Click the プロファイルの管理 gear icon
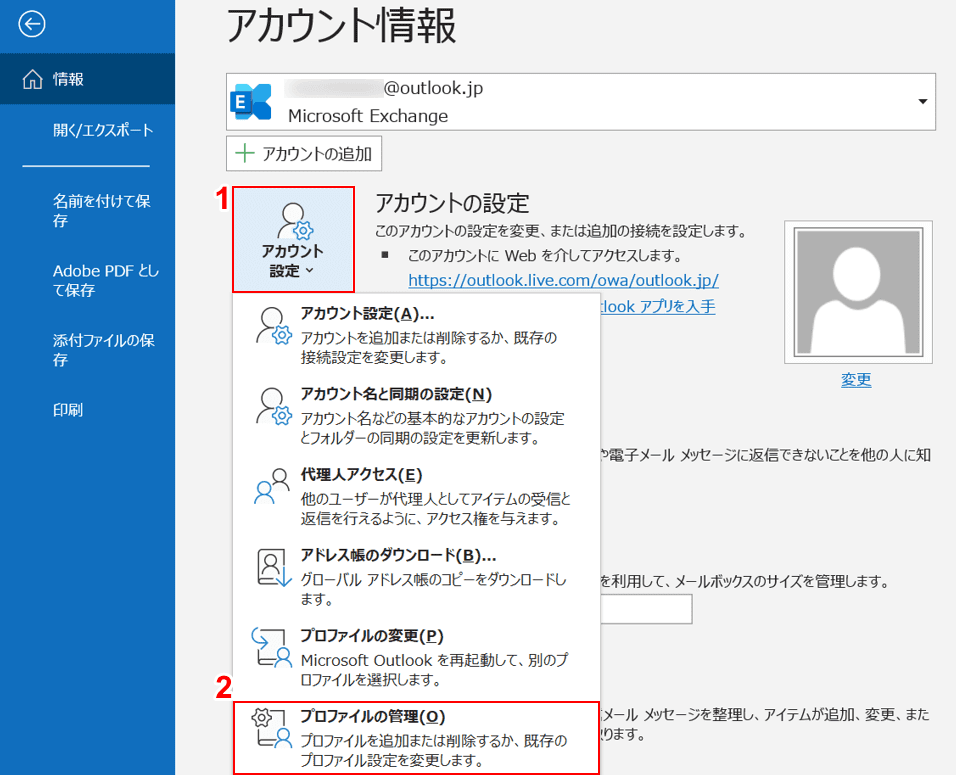The height and width of the screenshot is (775, 956). click(271, 728)
